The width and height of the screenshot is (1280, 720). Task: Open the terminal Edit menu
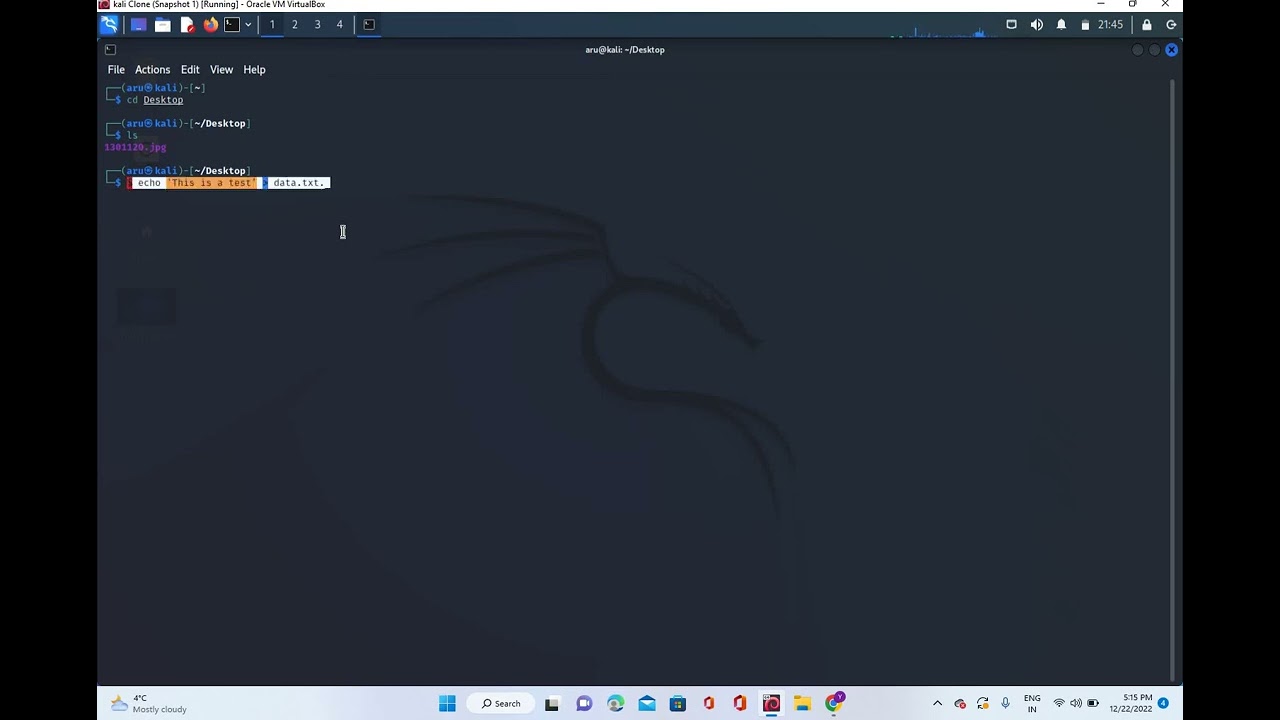[x=190, y=69]
